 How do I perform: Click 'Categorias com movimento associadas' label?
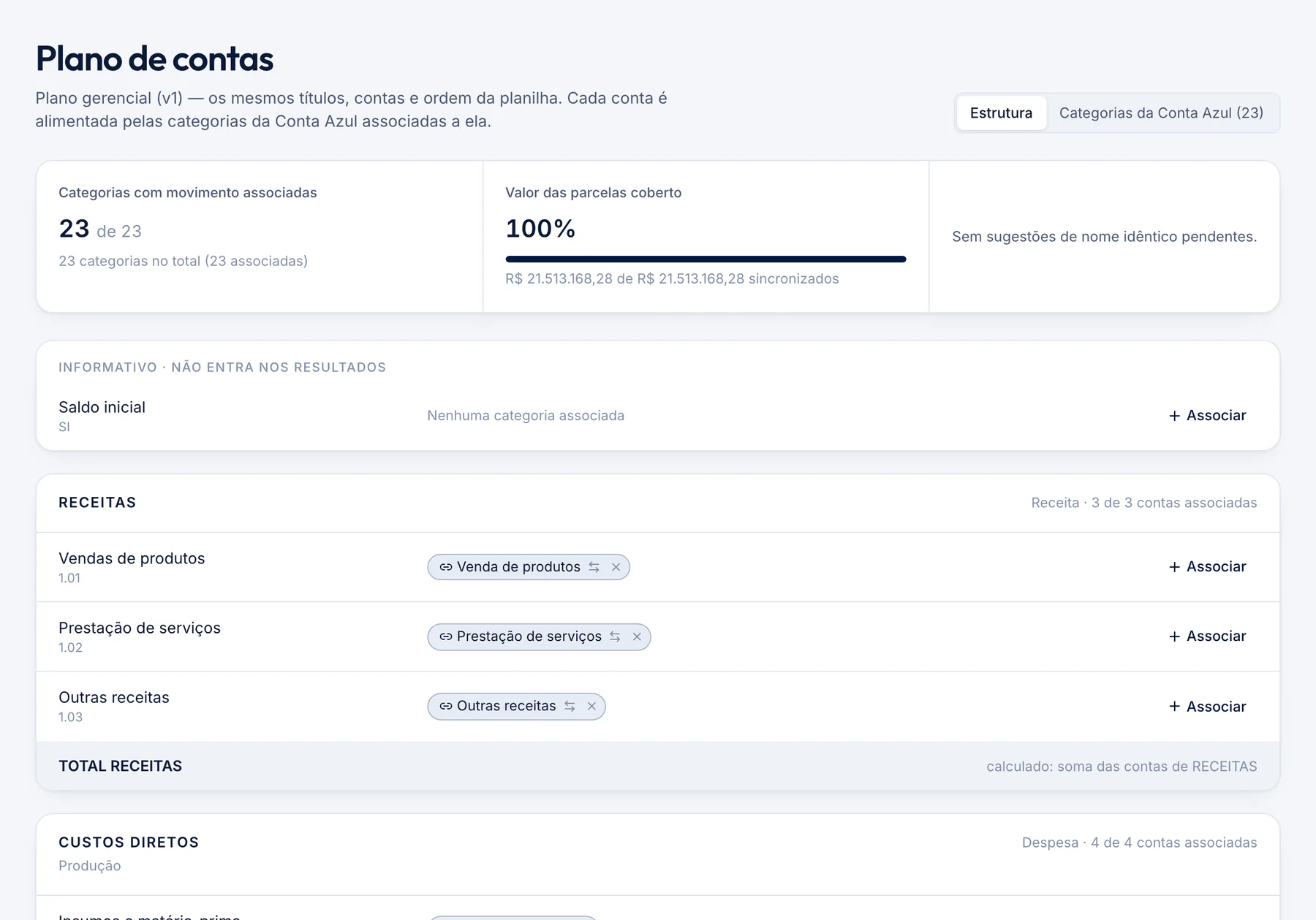tap(187, 193)
